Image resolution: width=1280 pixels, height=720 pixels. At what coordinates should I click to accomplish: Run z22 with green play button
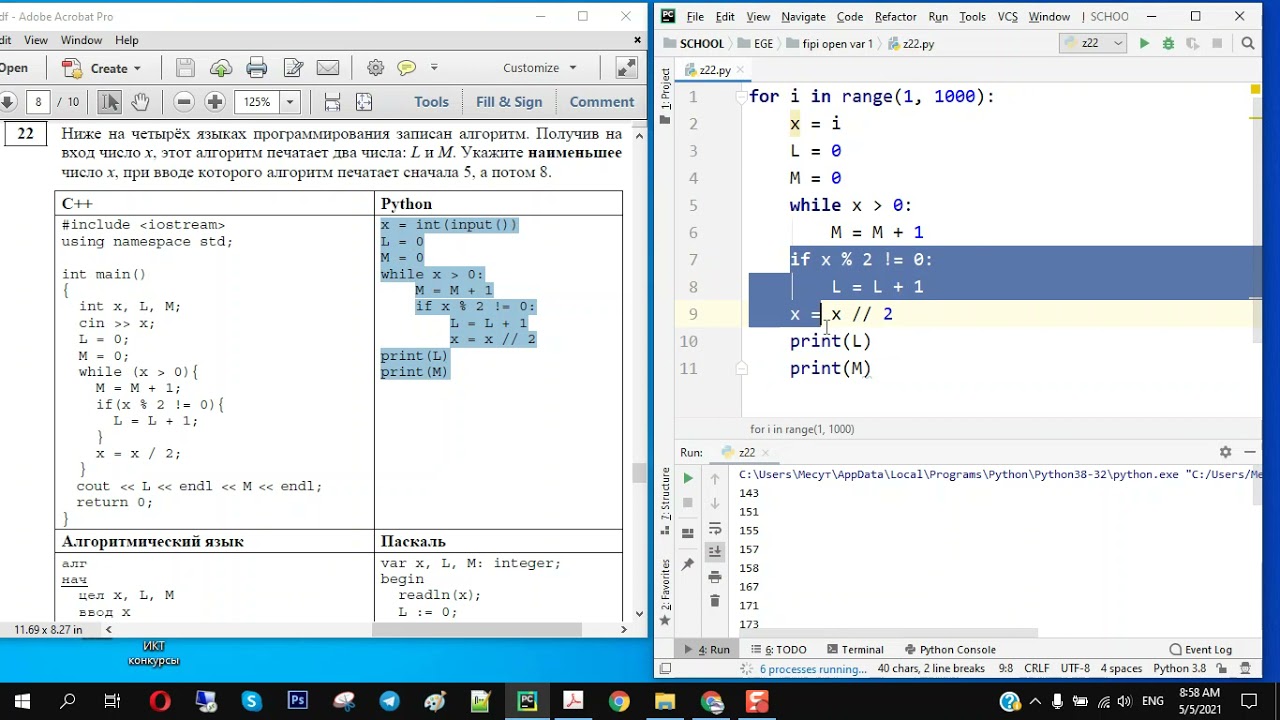click(x=1144, y=44)
